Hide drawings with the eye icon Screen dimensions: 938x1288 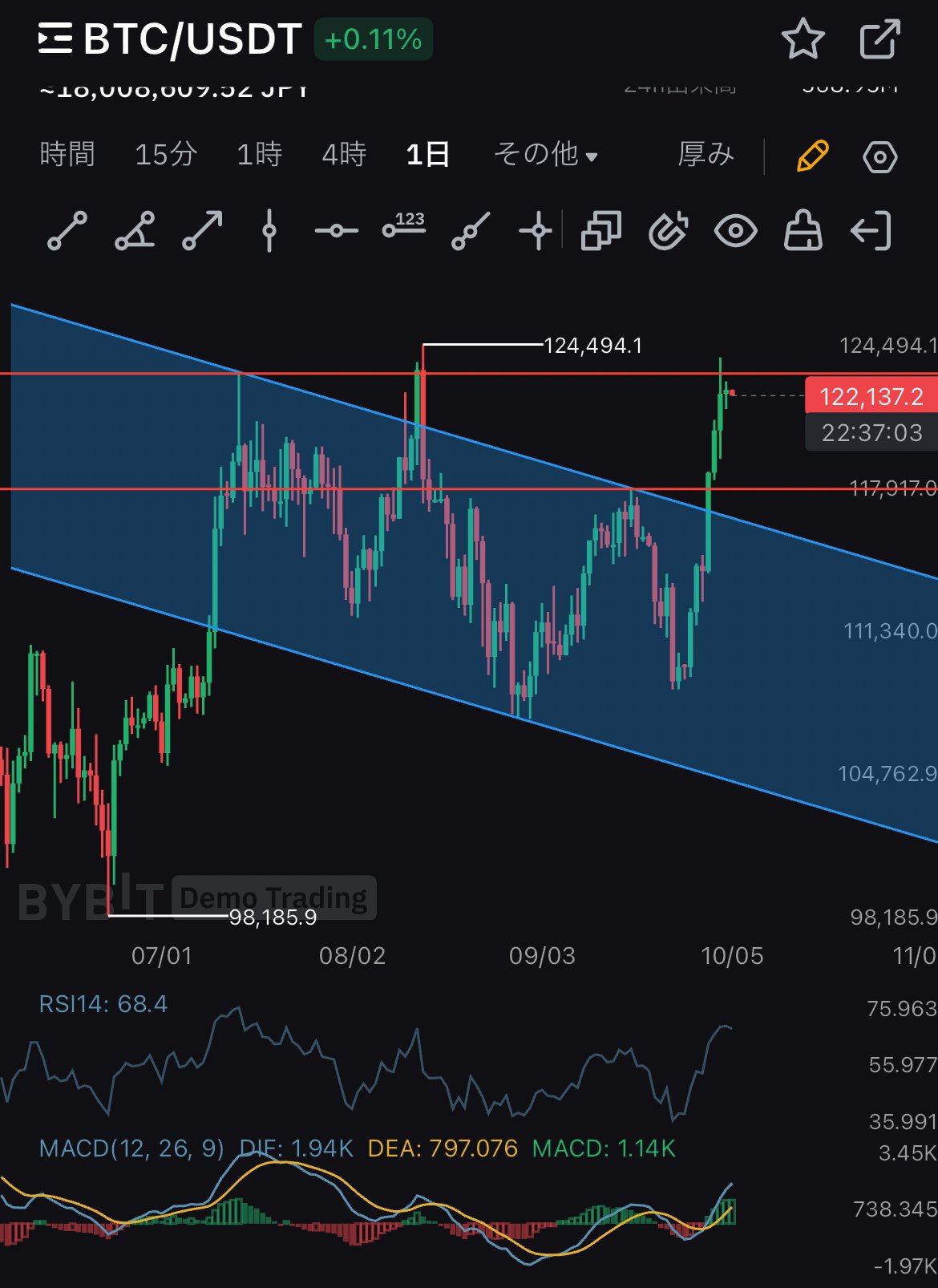tap(735, 231)
